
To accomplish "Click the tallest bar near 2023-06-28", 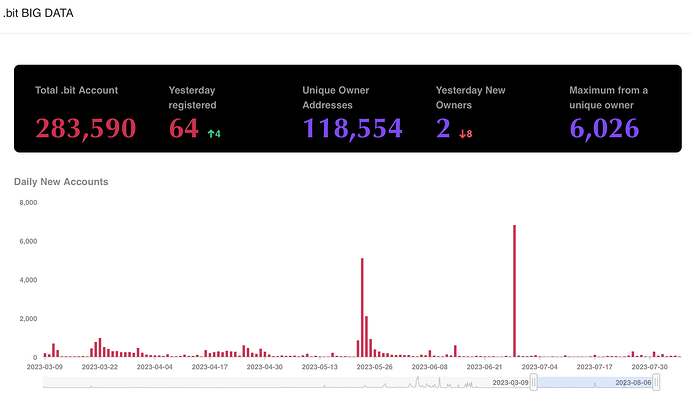I will [x=514, y=291].
